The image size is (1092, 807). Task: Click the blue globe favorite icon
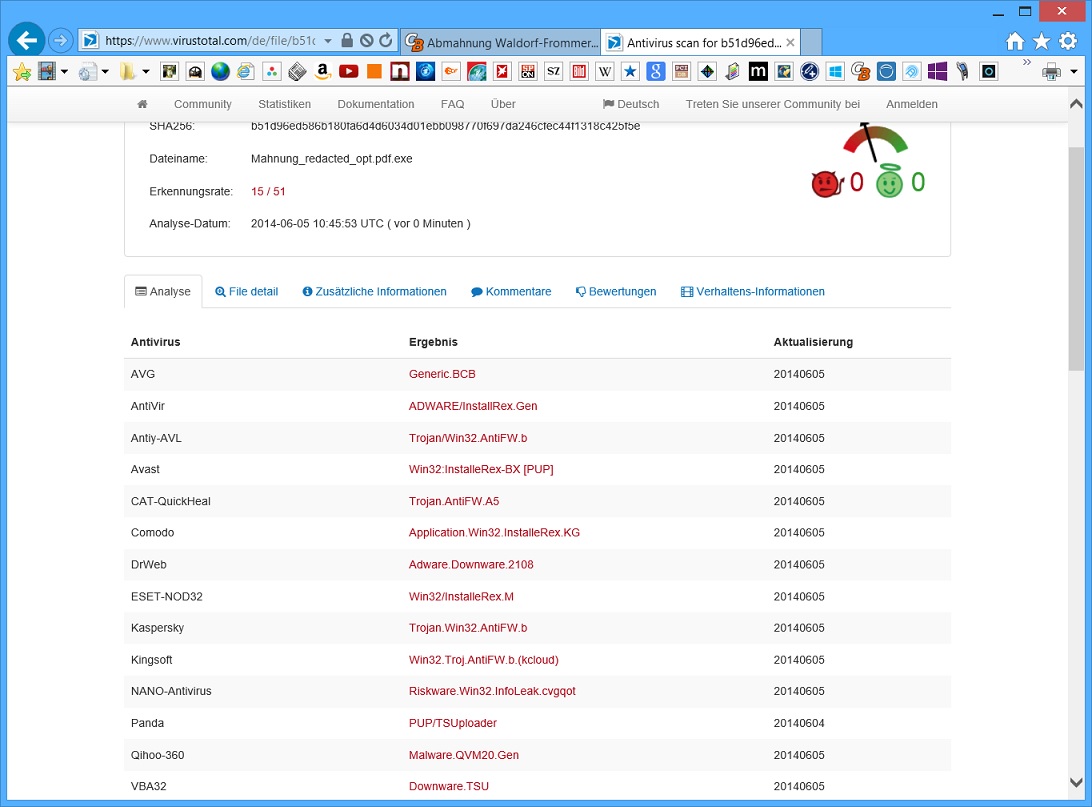coord(220,71)
